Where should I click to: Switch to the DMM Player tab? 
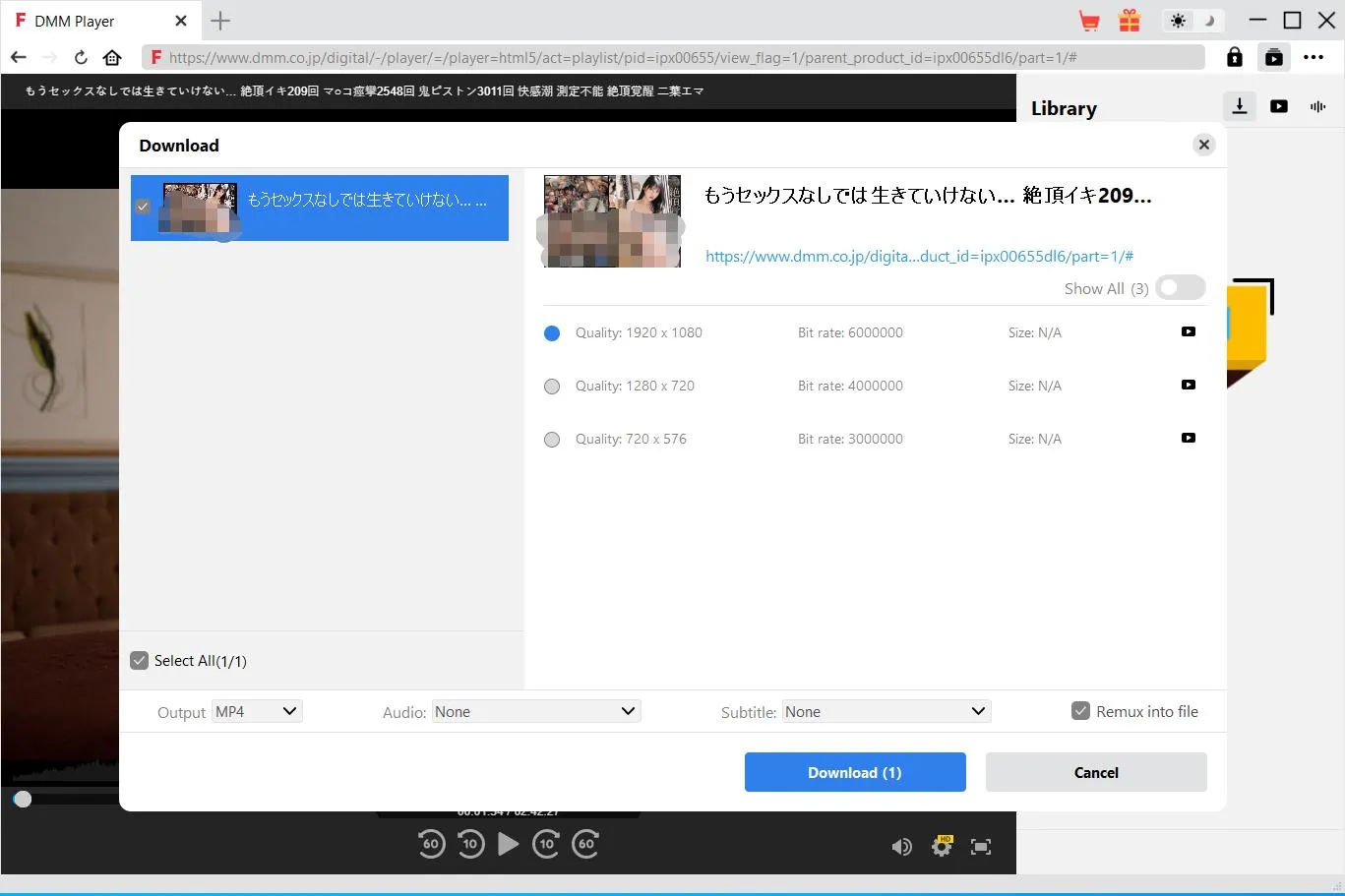pyautogui.click(x=75, y=21)
